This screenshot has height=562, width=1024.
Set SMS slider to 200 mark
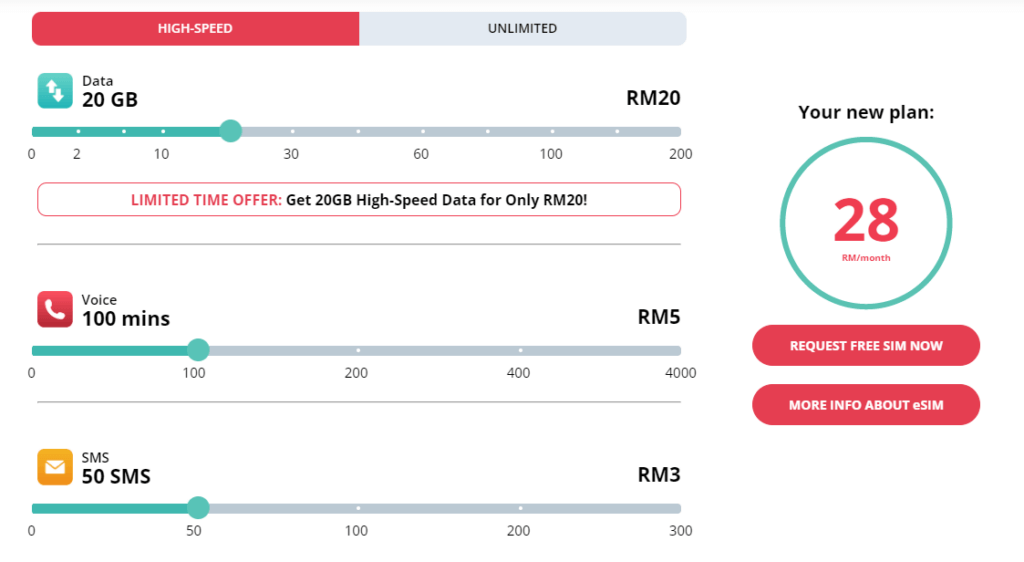coord(520,508)
